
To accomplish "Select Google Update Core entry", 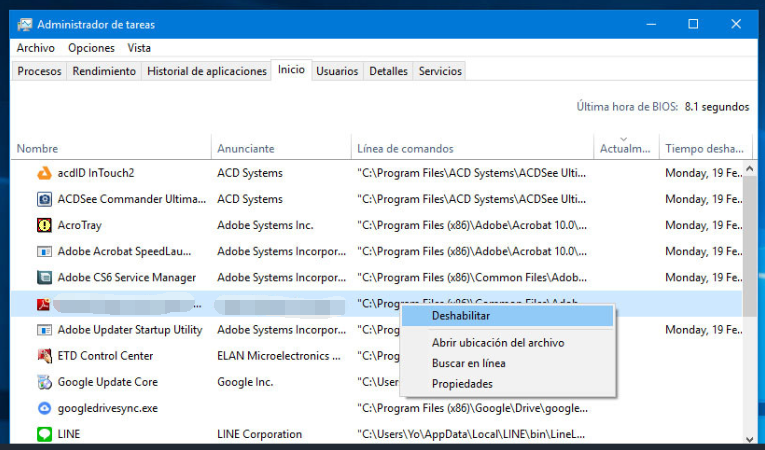I will tap(108, 382).
